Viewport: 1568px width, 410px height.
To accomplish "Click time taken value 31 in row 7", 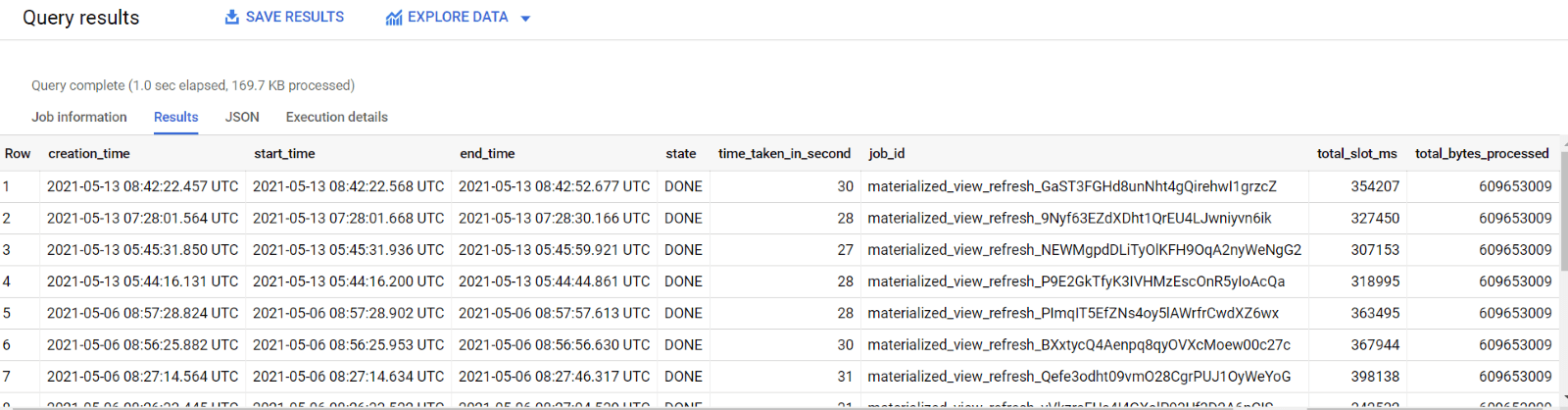I will point(845,377).
